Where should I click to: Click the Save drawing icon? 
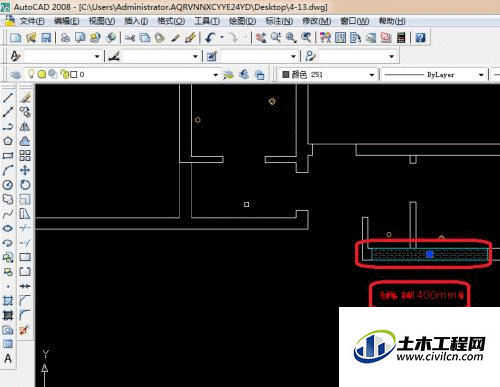46,37
